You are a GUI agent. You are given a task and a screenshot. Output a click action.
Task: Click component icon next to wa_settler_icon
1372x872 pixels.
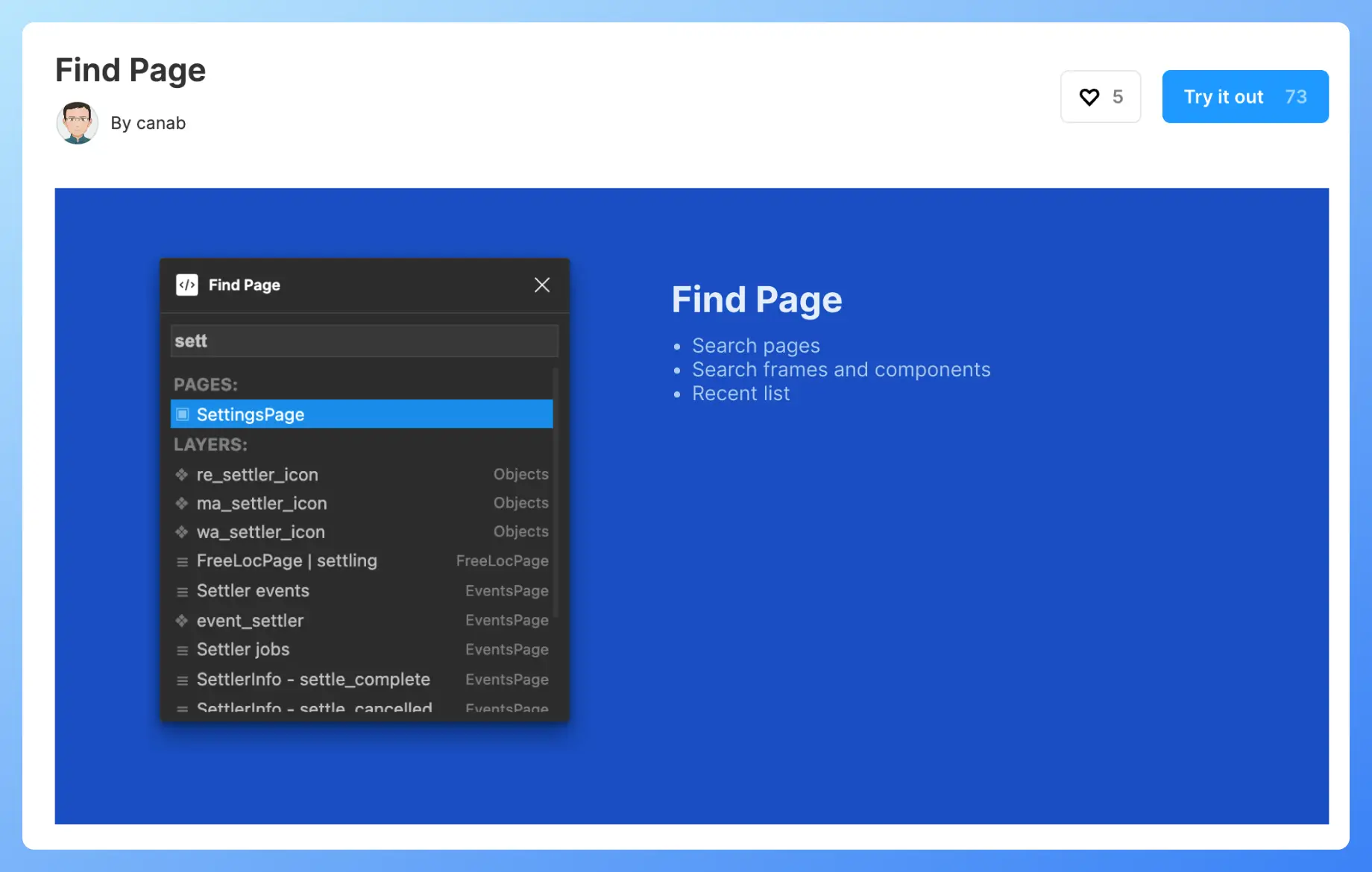click(182, 532)
